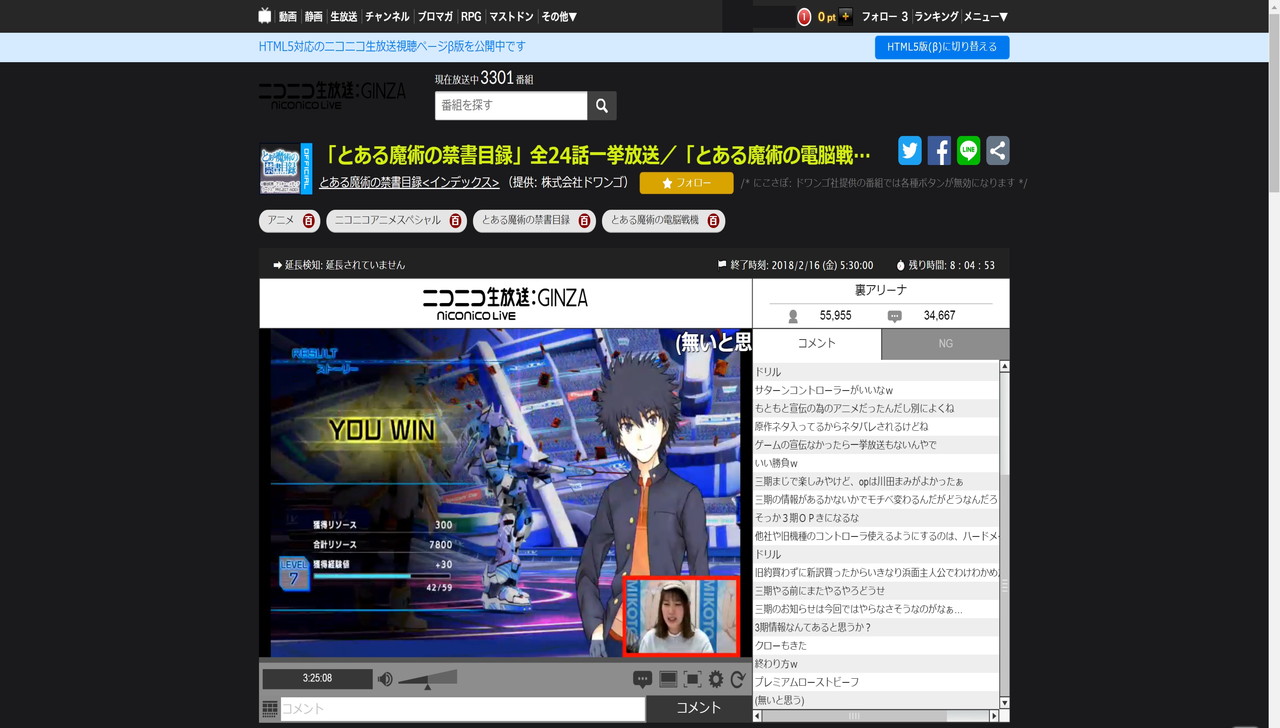Click HTML5 beta announcement link text
This screenshot has height=728, width=1280.
(x=392, y=46)
